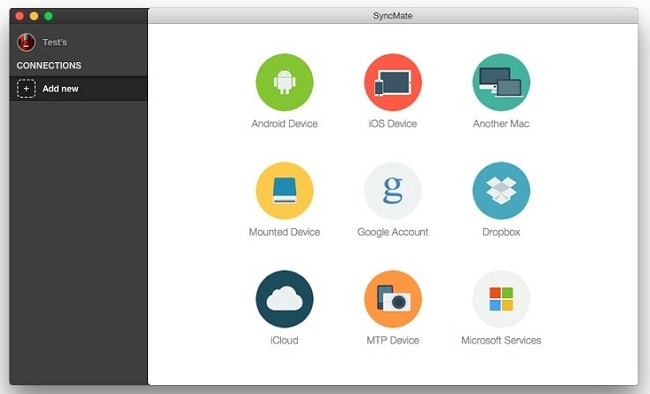Maximize the window with green button
Screen dimensions: 650x394
point(49,16)
